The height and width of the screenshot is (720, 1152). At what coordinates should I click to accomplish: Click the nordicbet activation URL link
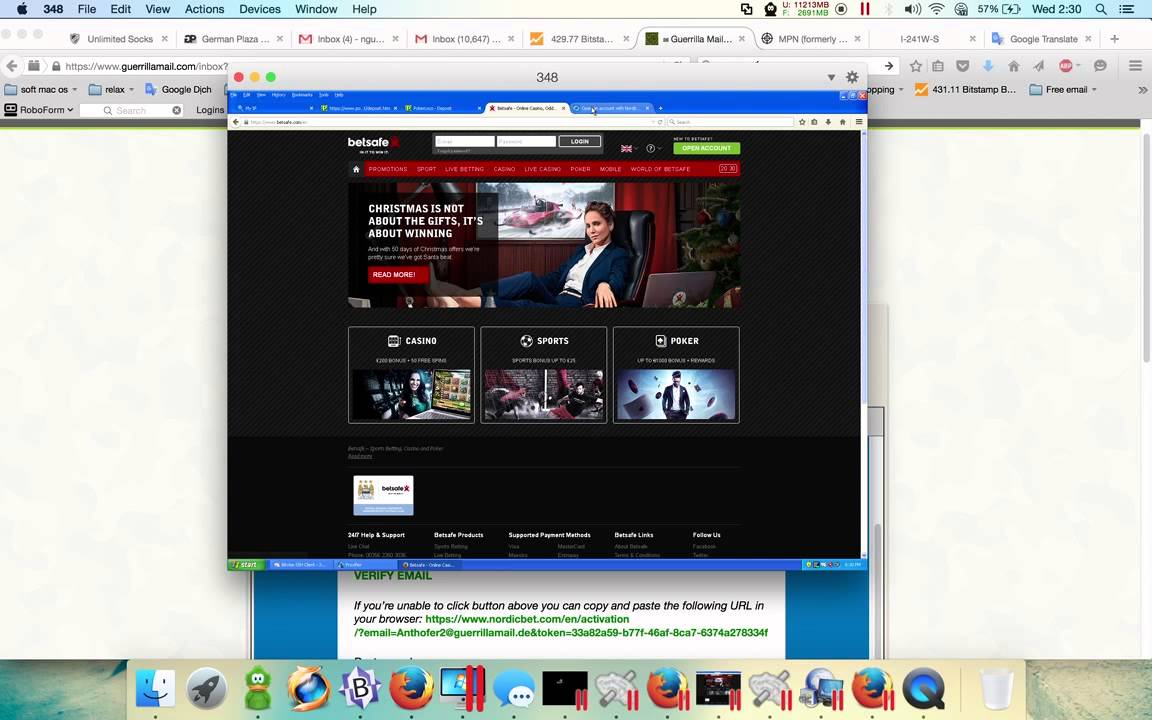(561, 626)
